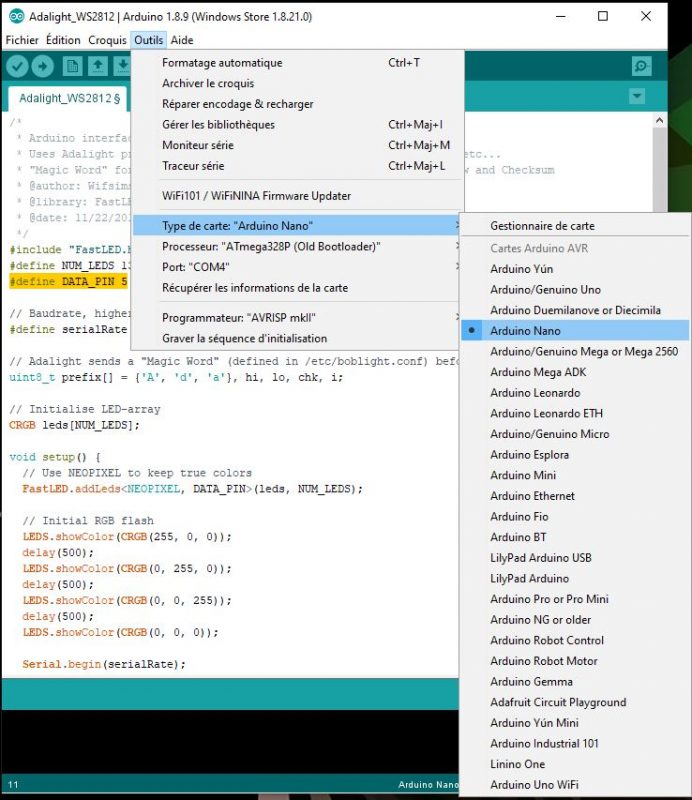Select Arduino Gemma board
This screenshot has height=800, width=692.
pos(575,682)
